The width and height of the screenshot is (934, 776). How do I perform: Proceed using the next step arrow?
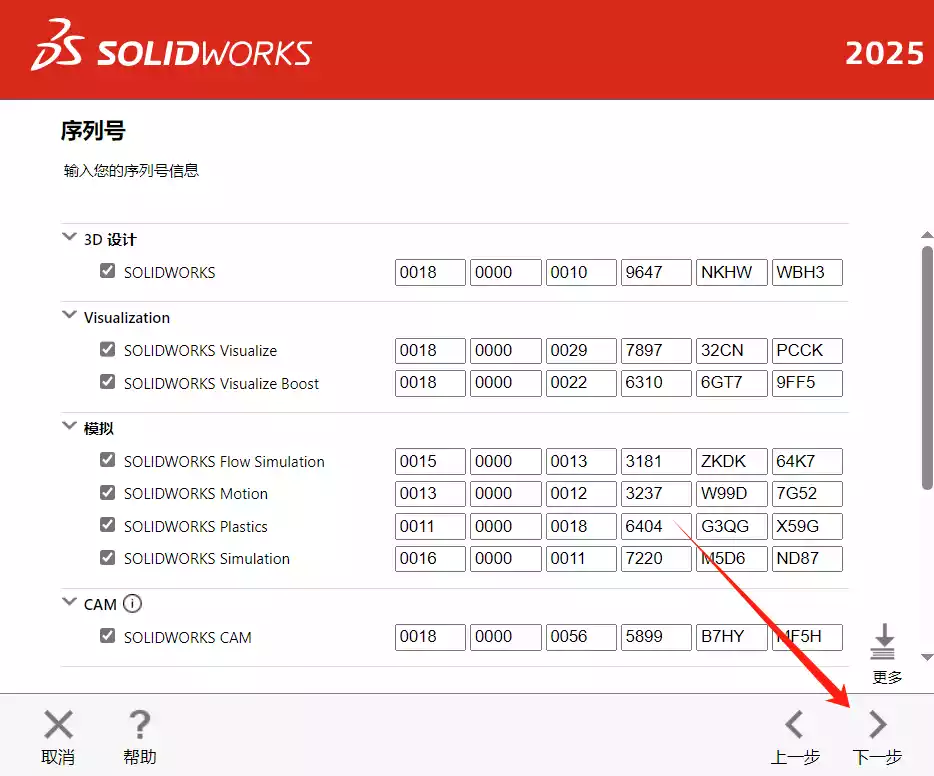point(877,724)
